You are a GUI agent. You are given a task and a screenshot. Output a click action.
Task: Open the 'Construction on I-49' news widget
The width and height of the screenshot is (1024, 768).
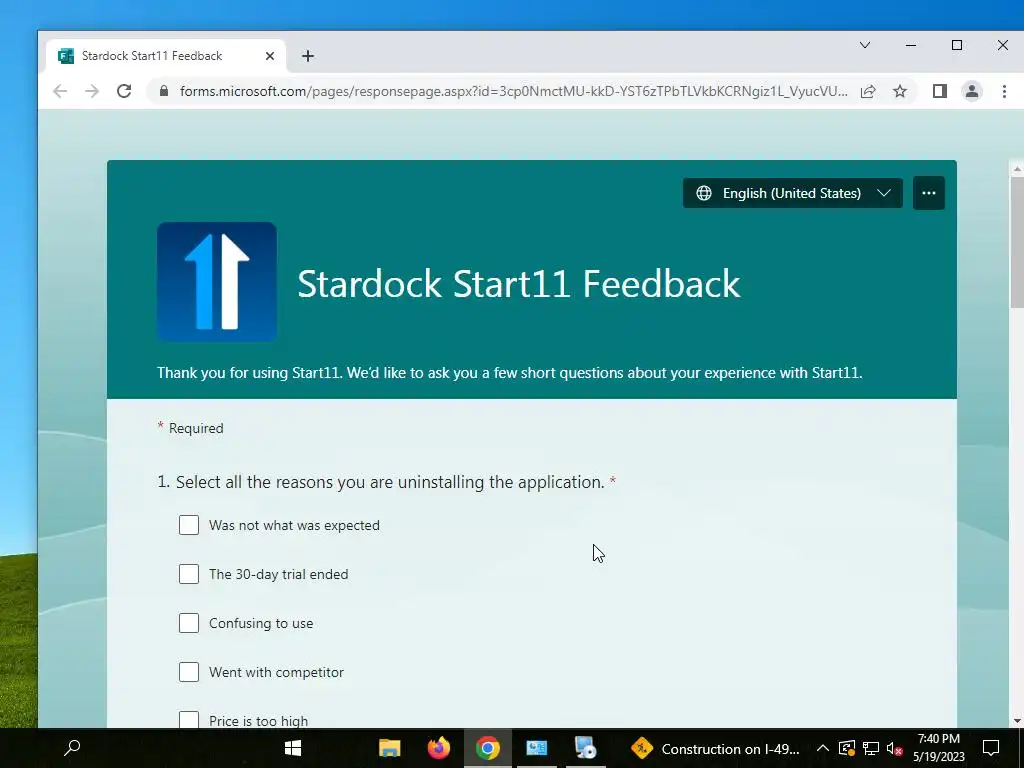pyautogui.click(x=716, y=748)
